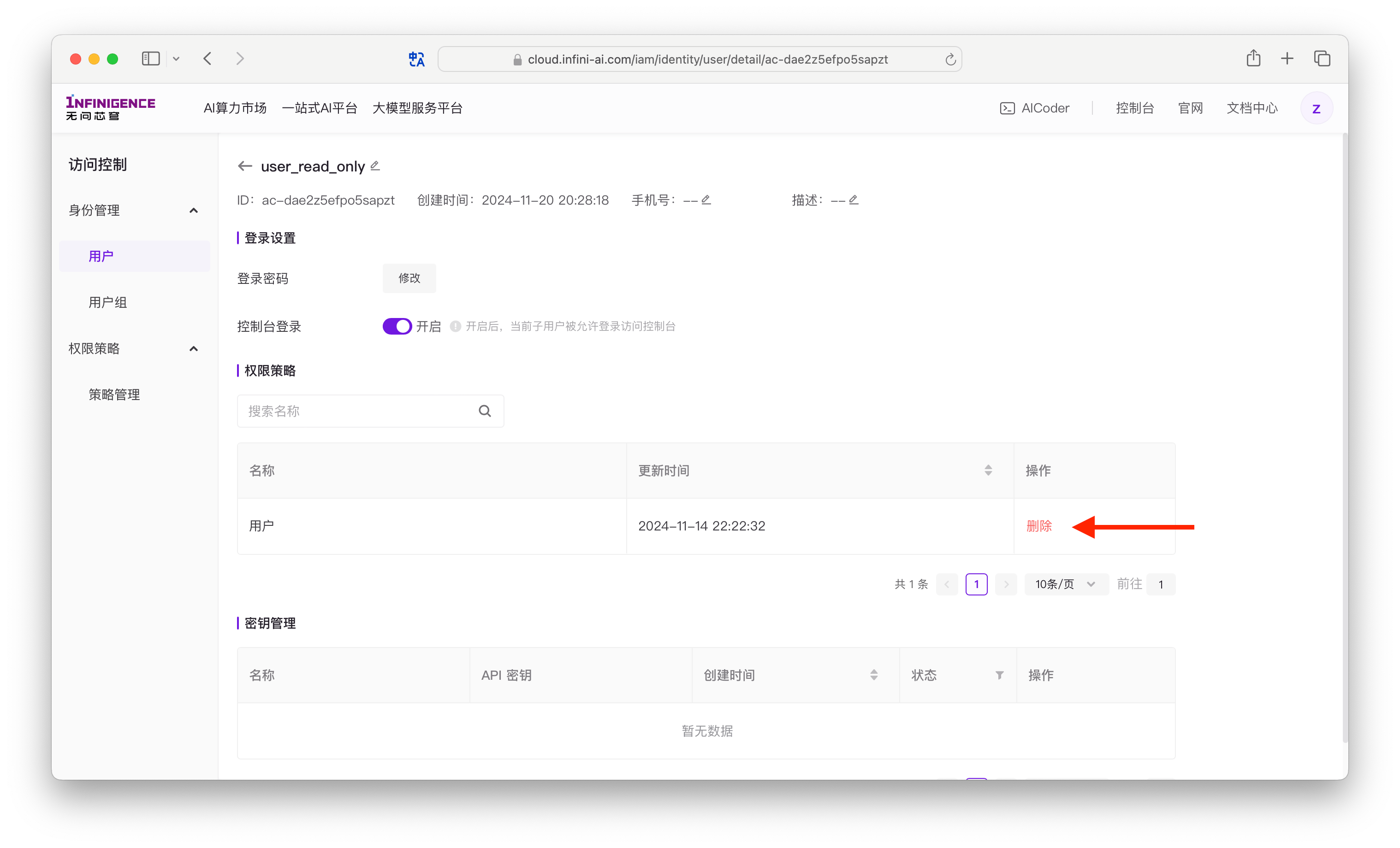Sort policies by update time
This screenshot has width=1400, height=848.
[x=988, y=470]
